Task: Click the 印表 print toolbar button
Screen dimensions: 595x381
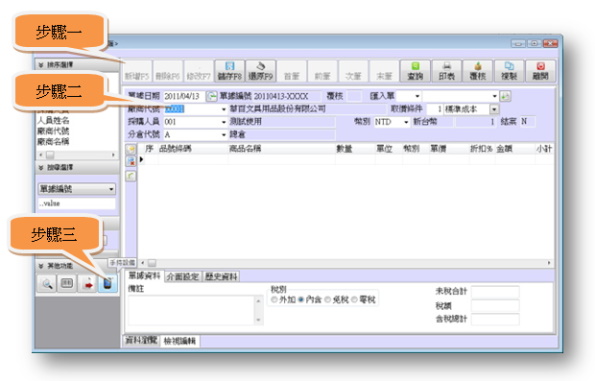Action: point(447,71)
